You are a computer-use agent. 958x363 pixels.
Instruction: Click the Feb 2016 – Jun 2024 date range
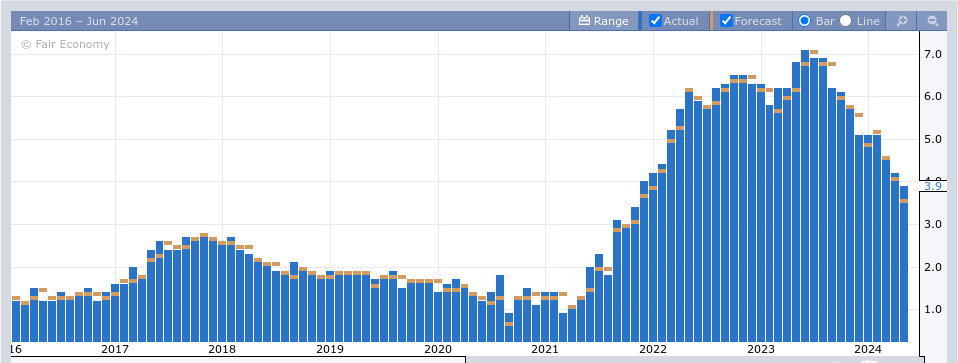(x=79, y=21)
